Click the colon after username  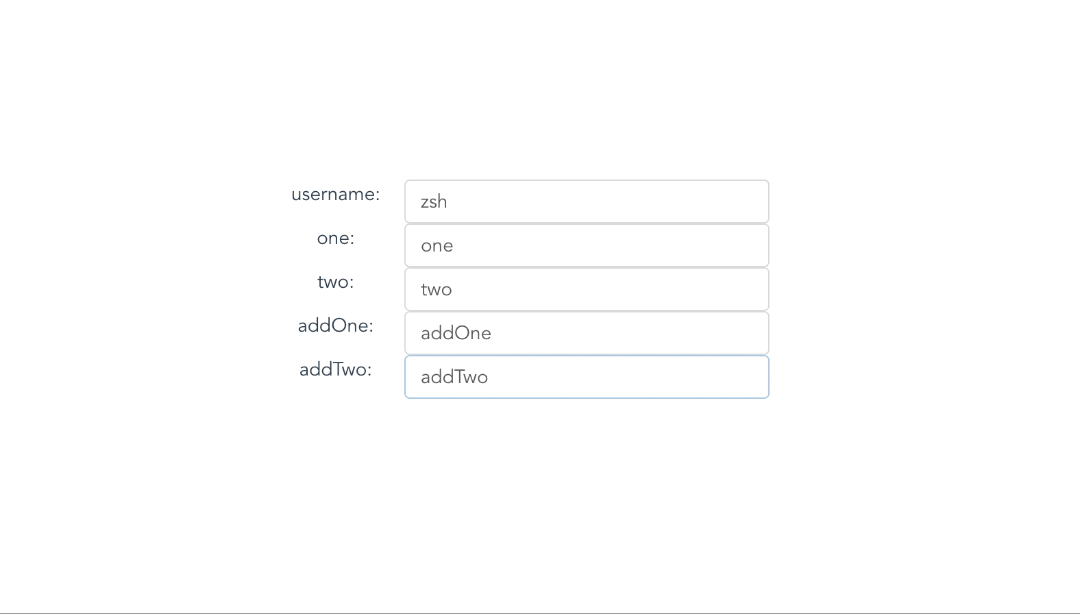[x=378, y=194]
